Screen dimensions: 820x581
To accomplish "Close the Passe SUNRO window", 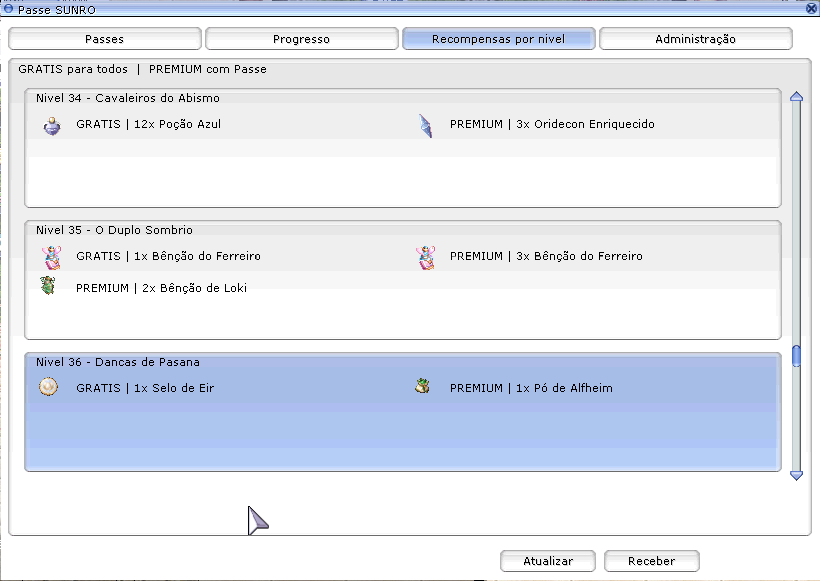I will pyautogui.click(x=812, y=8).
